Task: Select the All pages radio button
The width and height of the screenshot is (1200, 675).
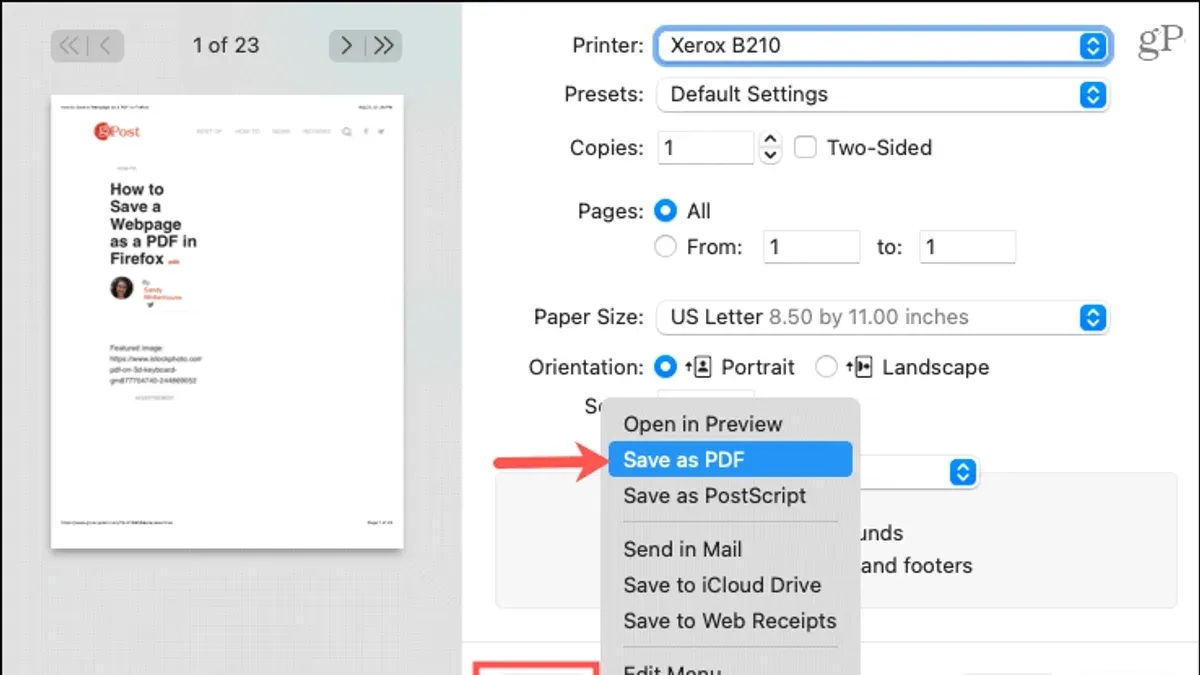Action: pos(665,211)
